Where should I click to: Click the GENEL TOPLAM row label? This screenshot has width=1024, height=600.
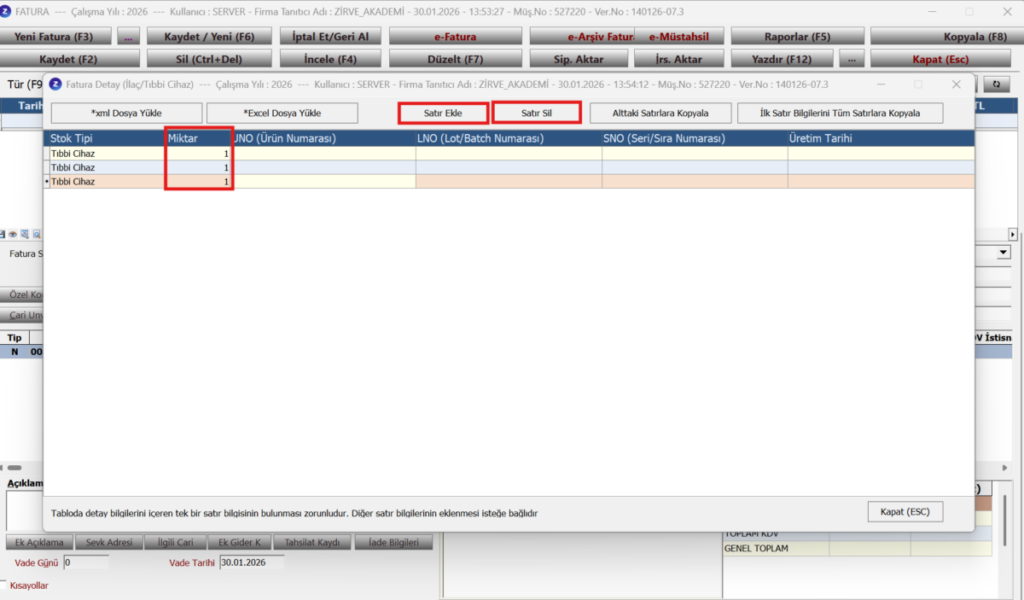756,548
